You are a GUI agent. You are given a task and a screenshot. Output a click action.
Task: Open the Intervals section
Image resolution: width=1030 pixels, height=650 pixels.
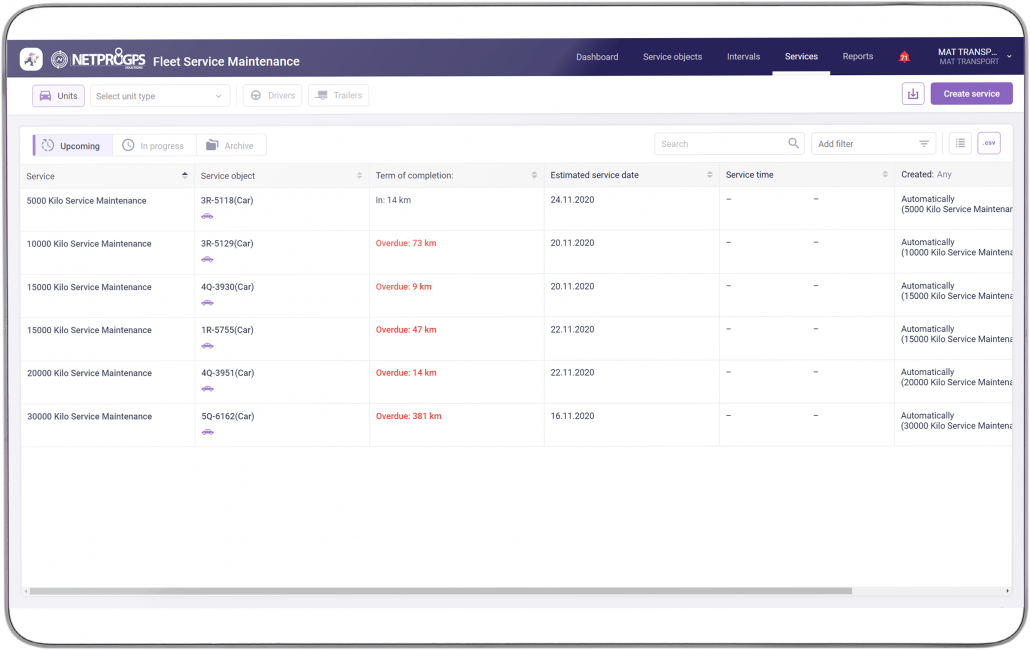click(x=744, y=57)
